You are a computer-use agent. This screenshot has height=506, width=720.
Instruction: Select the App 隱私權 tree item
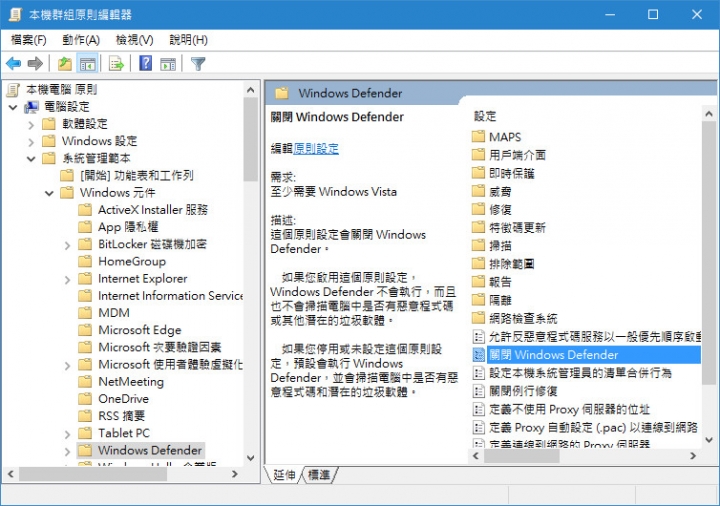(x=128, y=227)
